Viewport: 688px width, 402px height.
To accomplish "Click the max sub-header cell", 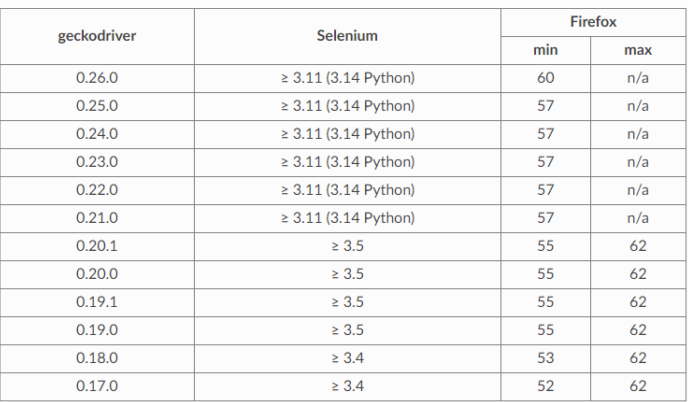I will point(637,48).
